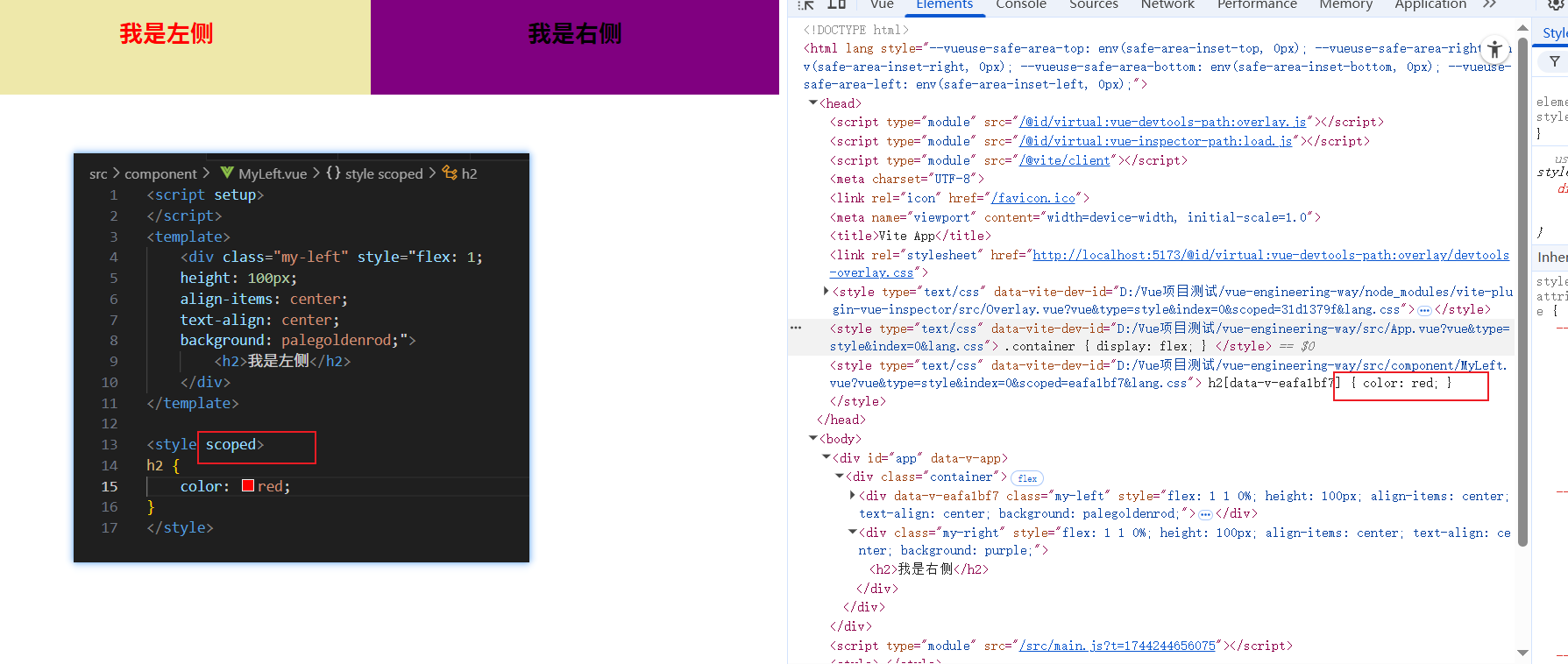Open DevTools settings gear icon
Viewport: 1568px width, 664px height.
tap(1557, 4)
